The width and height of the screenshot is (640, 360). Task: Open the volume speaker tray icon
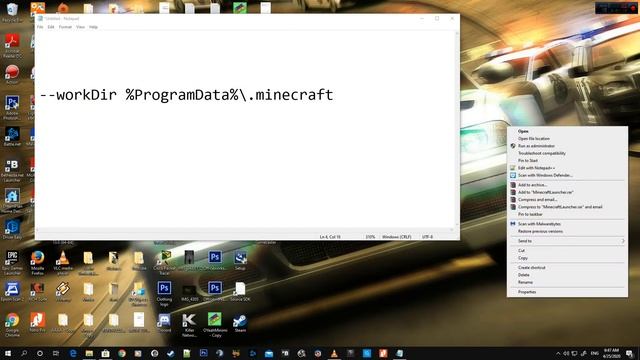(x=566, y=353)
